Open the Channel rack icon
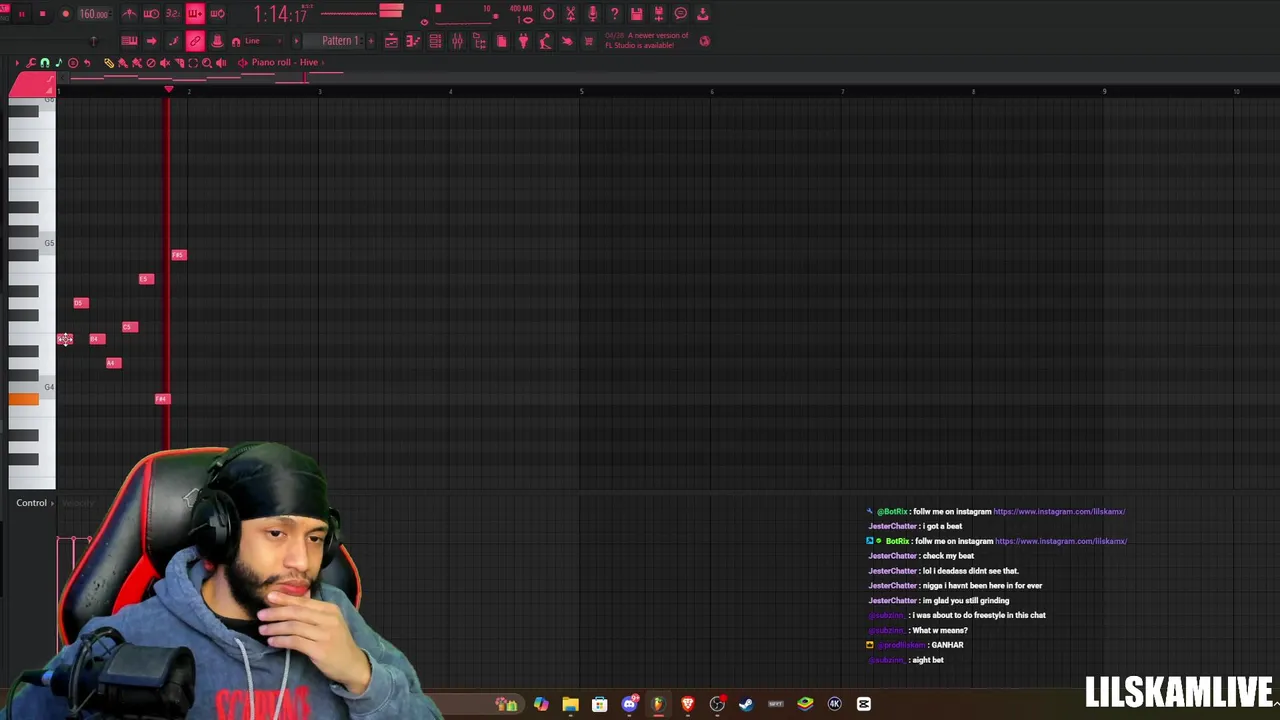This screenshot has height=720, width=1280. point(435,41)
